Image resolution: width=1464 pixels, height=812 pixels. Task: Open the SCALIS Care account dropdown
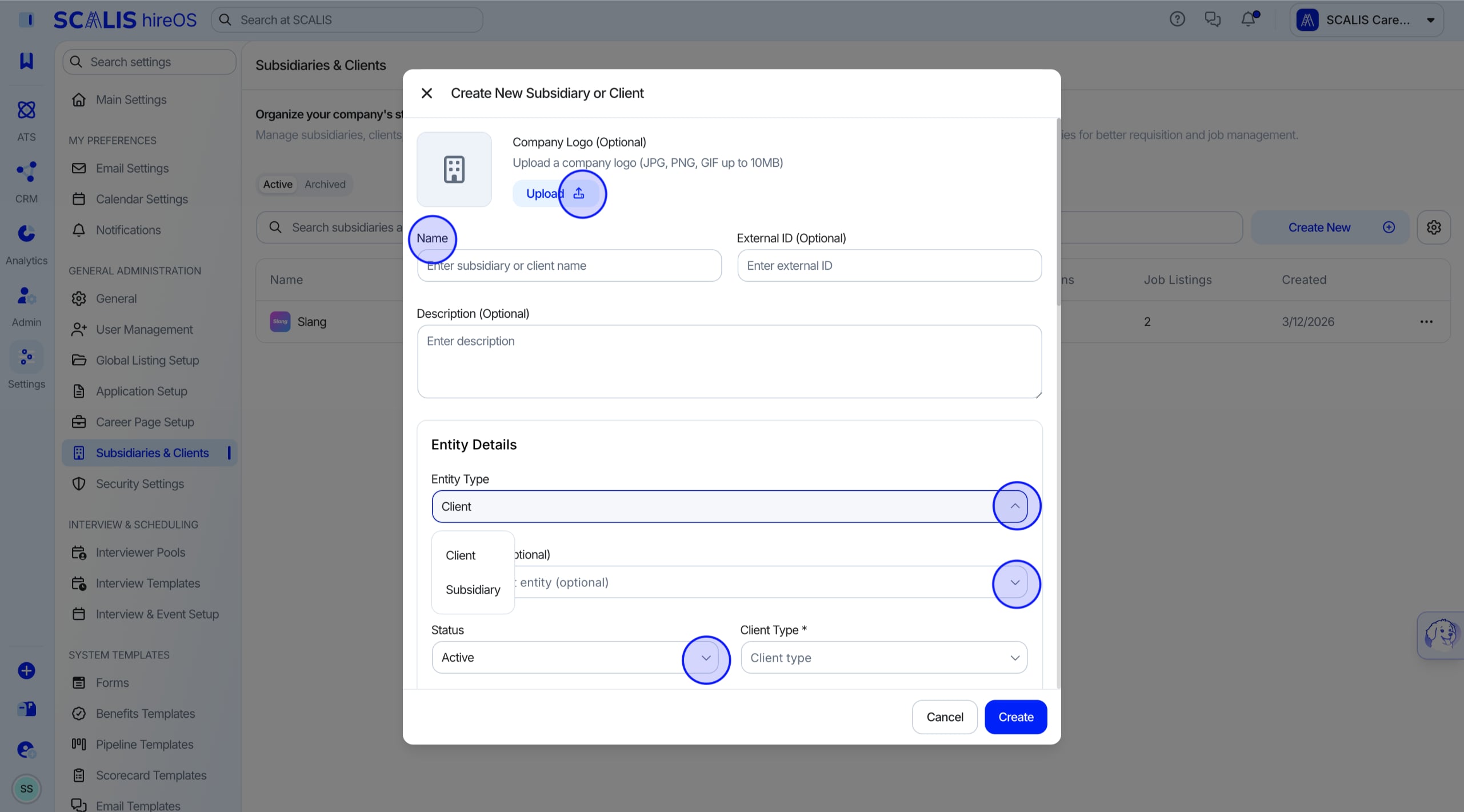pyautogui.click(x=1366, y=19)
